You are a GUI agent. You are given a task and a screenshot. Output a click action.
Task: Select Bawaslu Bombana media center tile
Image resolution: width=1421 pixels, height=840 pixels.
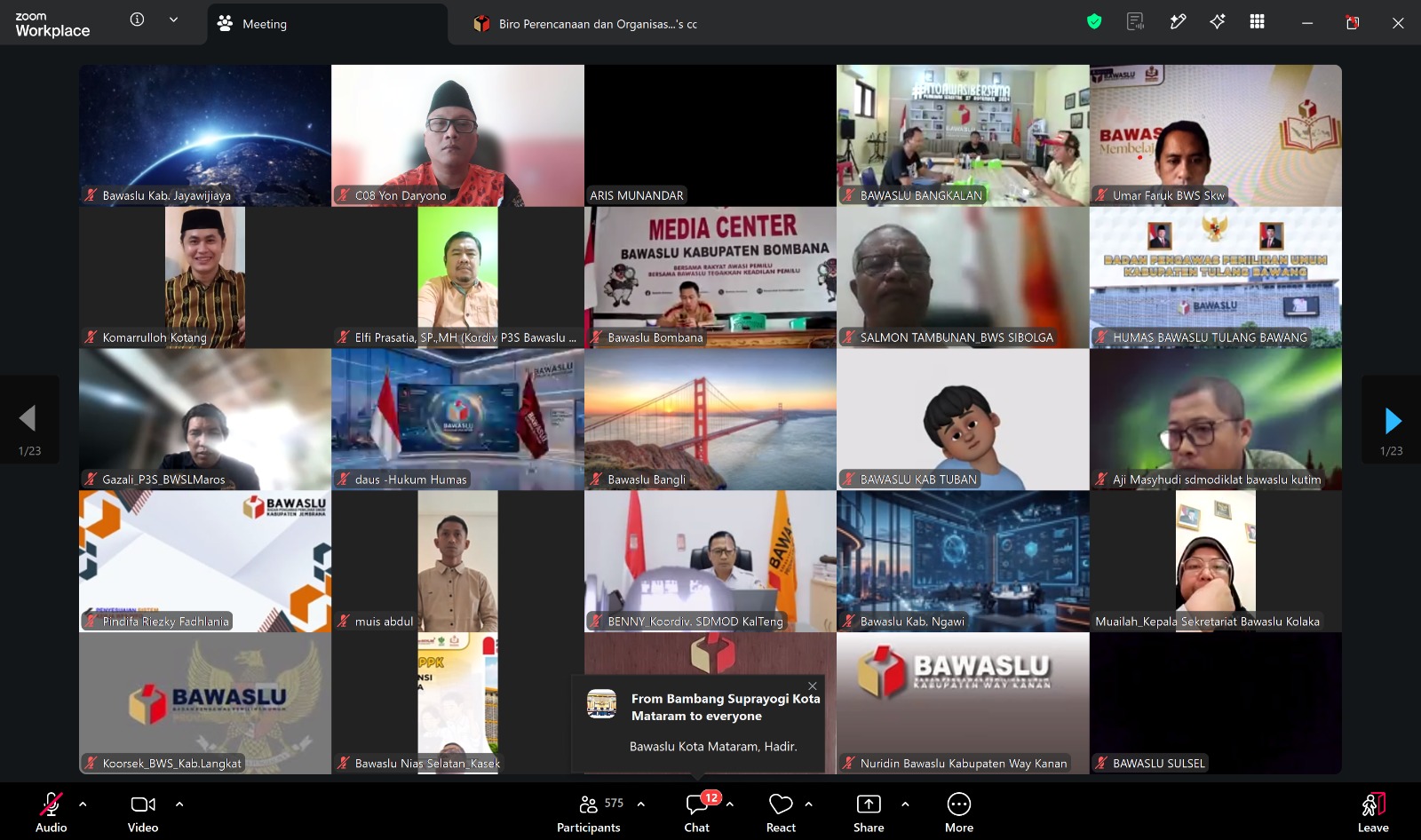[710, 277]
